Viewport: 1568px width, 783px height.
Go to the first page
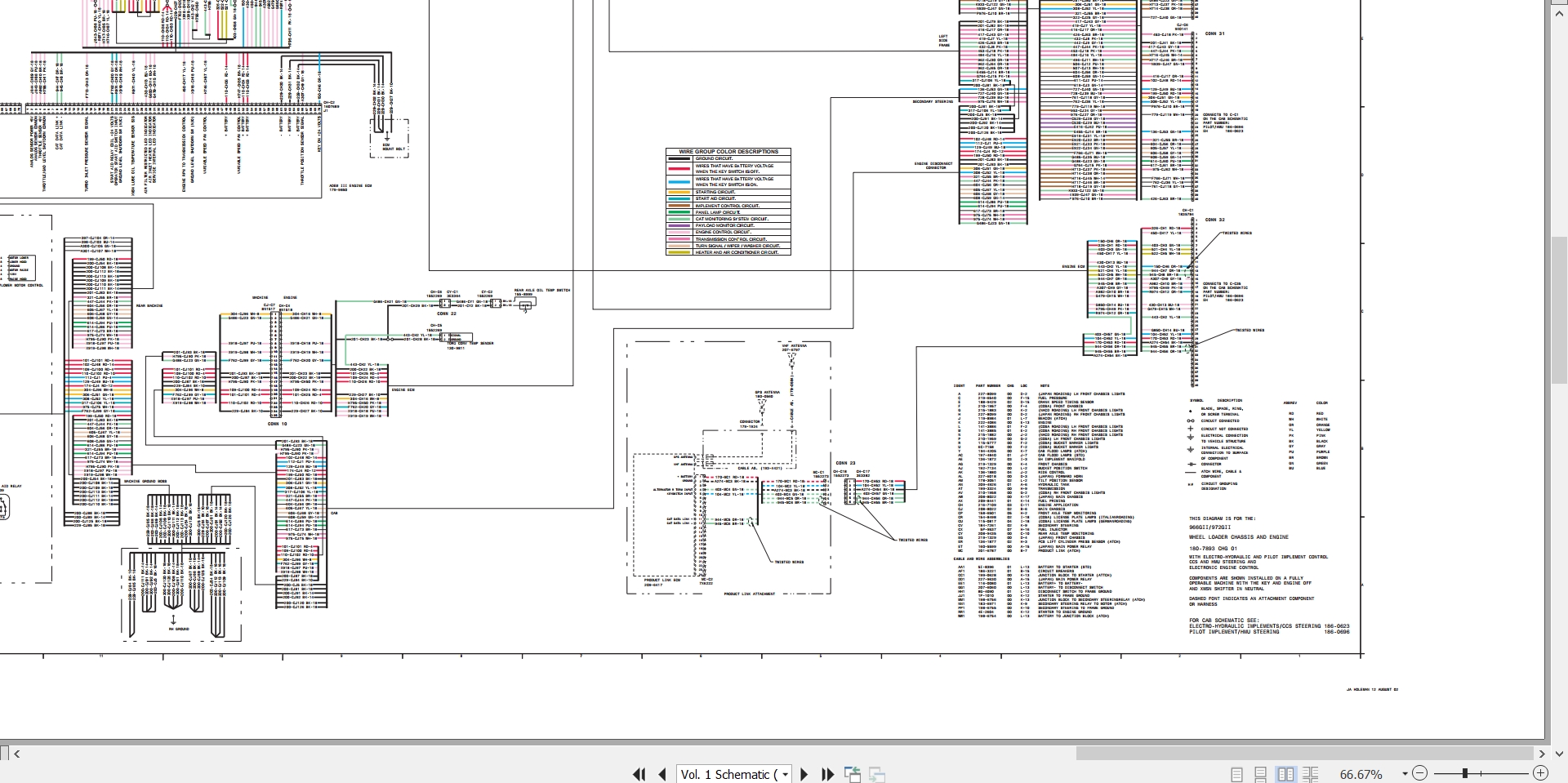tap(639, 774)
